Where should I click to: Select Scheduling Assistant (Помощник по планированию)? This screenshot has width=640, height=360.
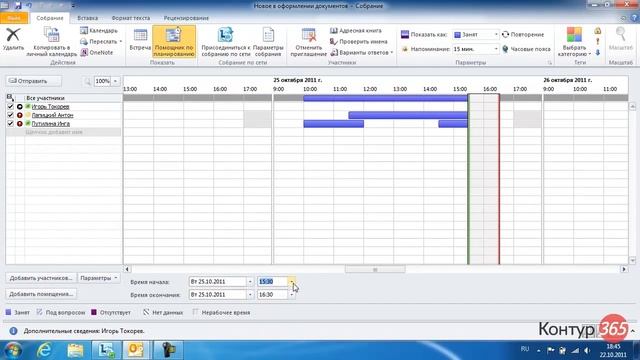click(174, 41)
